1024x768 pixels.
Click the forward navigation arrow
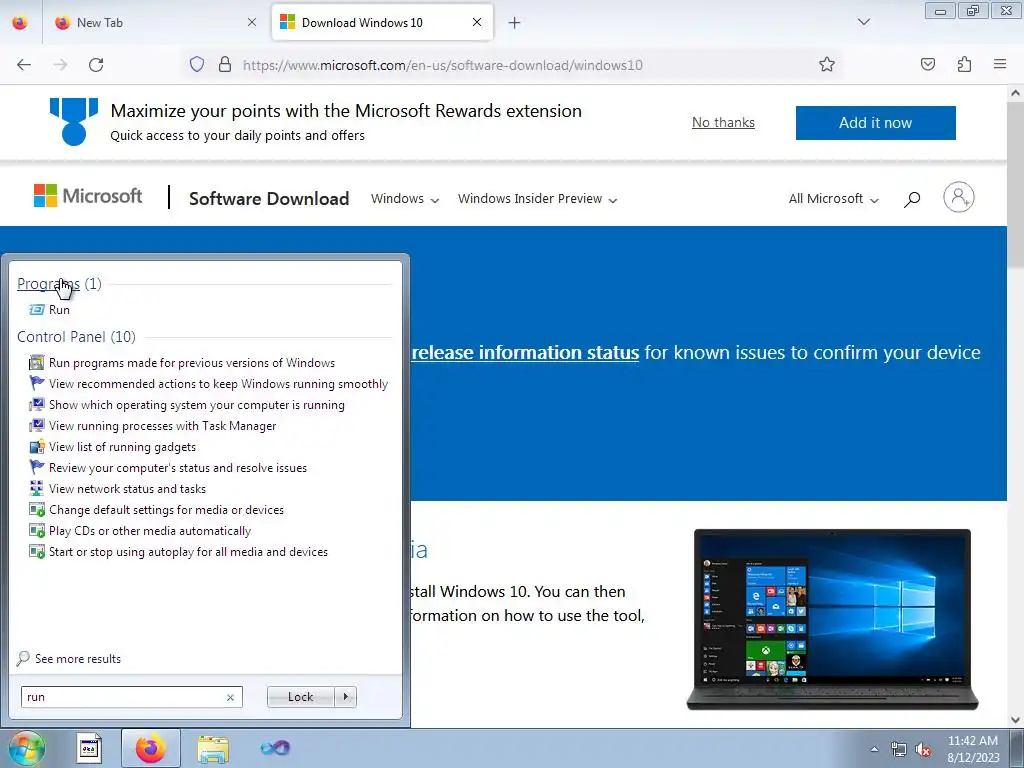[x=60, y=65]
